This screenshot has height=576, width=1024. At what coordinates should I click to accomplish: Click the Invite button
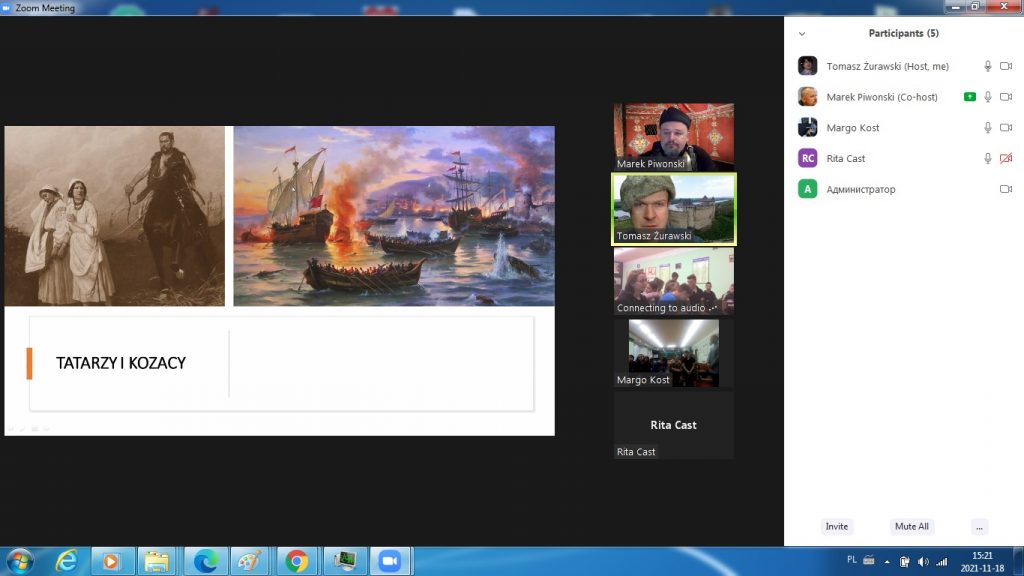tap(837, 526)
